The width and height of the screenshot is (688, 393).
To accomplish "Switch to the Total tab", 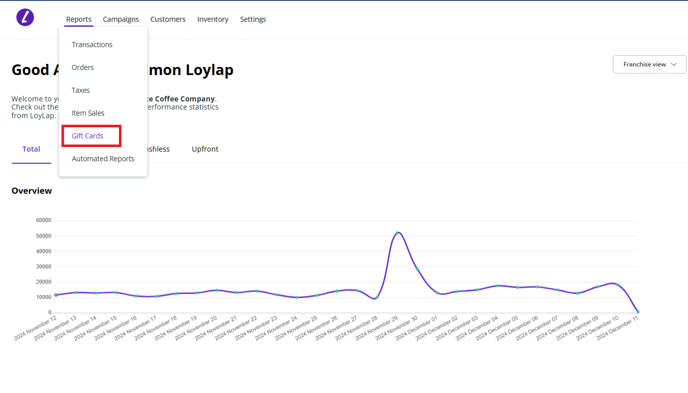I will point(31,149).
